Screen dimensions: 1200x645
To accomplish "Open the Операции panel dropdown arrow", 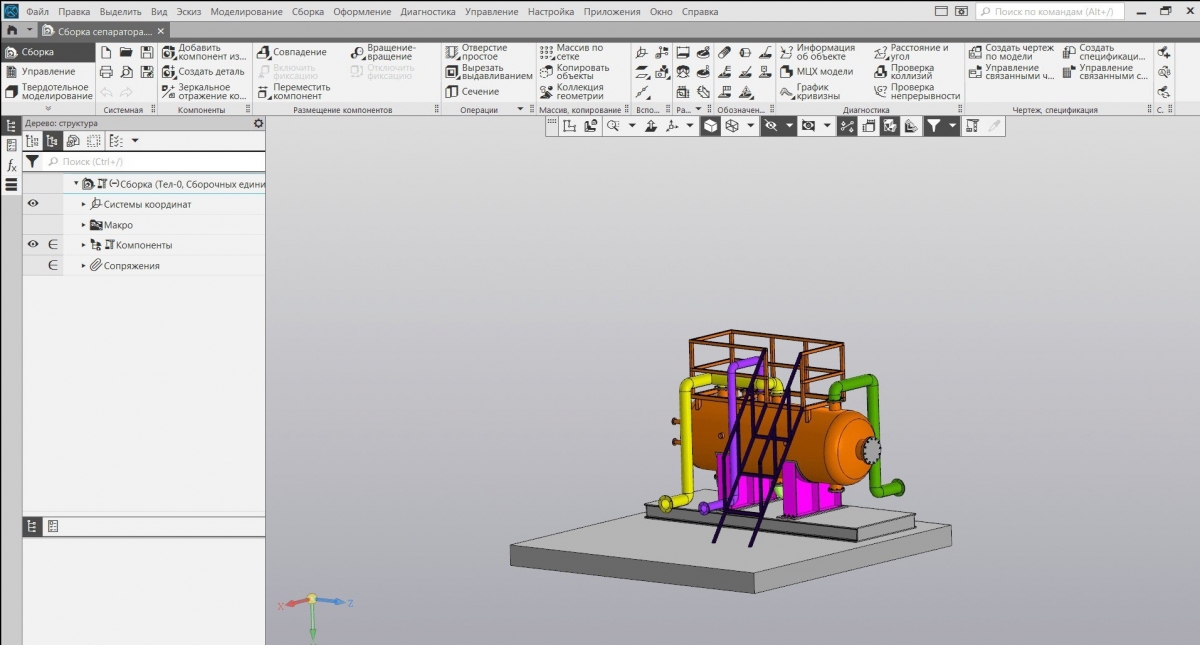I will [520, 110].
